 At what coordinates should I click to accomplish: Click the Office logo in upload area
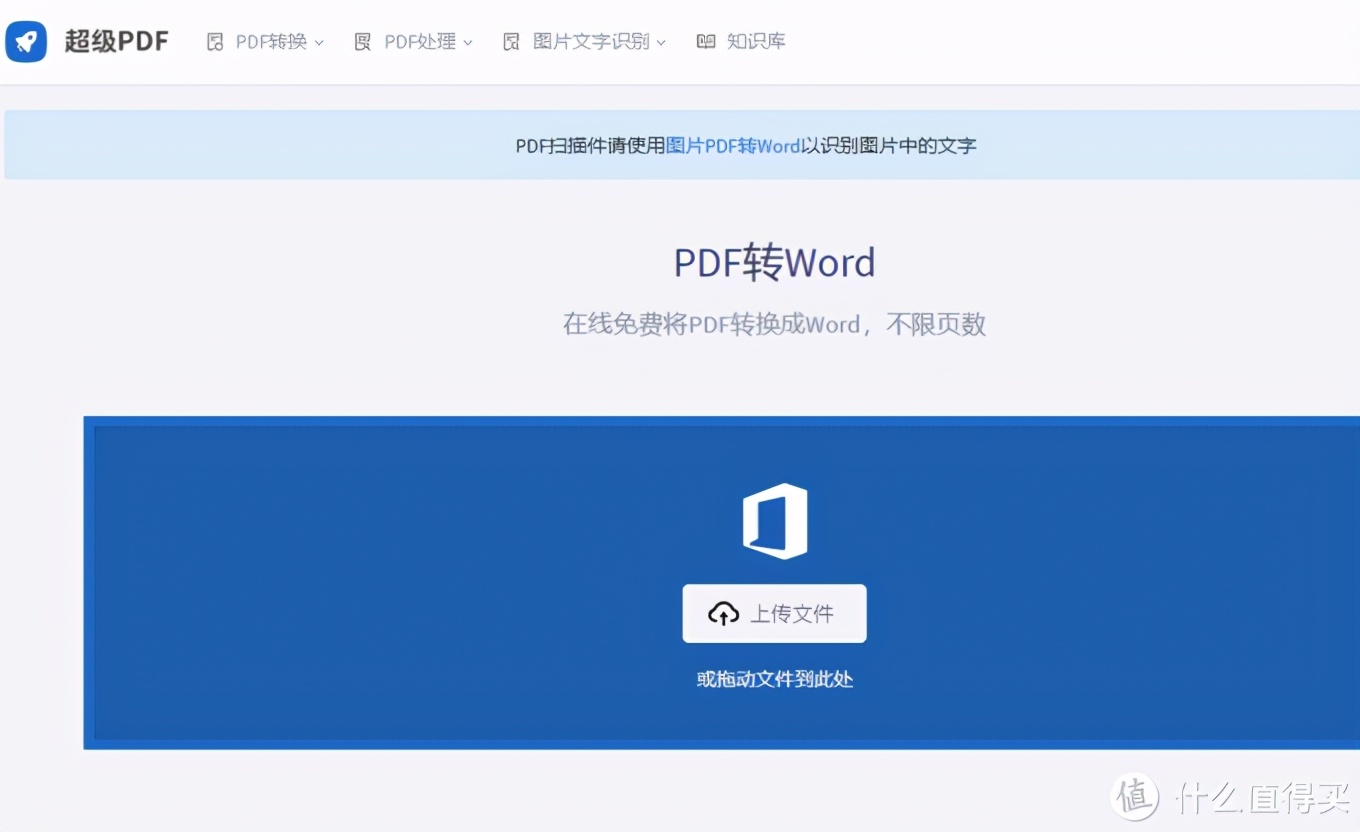pyautogui.click(x=774, y=520)
